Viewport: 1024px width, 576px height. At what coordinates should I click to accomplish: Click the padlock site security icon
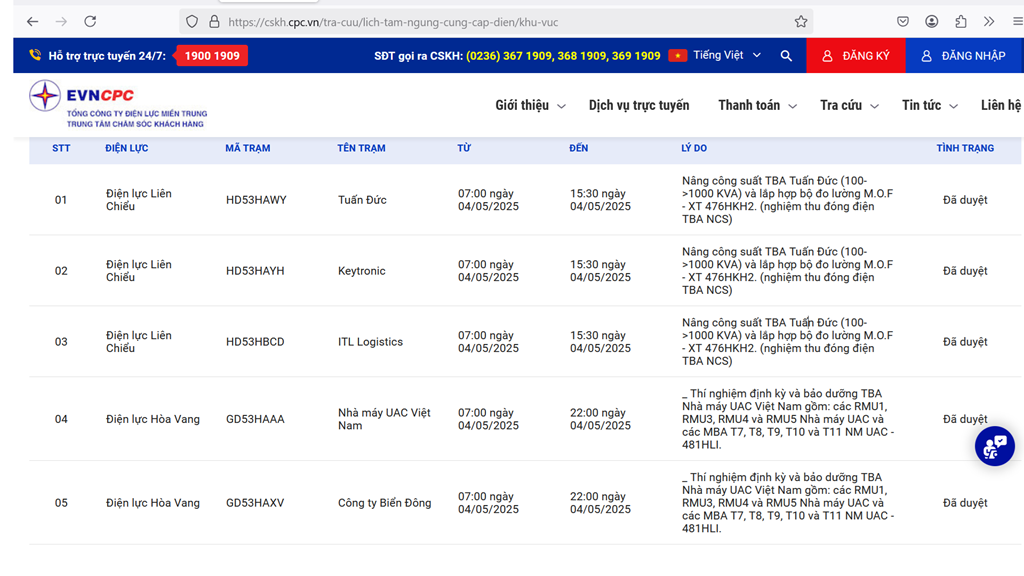point(214,21)
